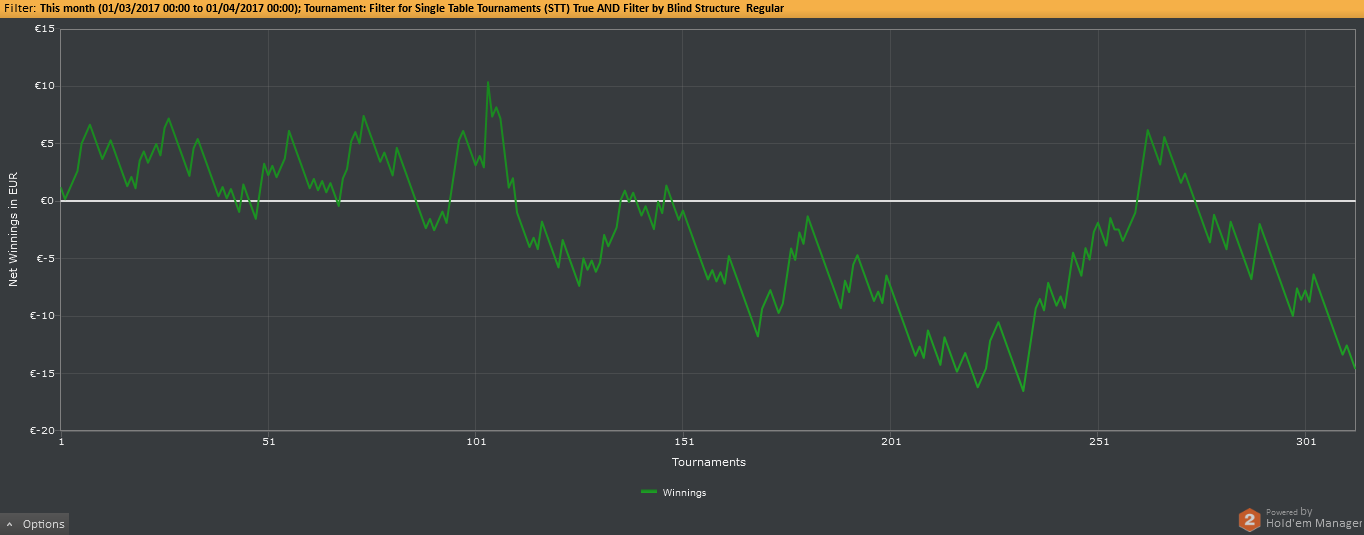The image size is (1364, 535).
Task: Click the highest peak of Winnings line
Action: (488, 82)
